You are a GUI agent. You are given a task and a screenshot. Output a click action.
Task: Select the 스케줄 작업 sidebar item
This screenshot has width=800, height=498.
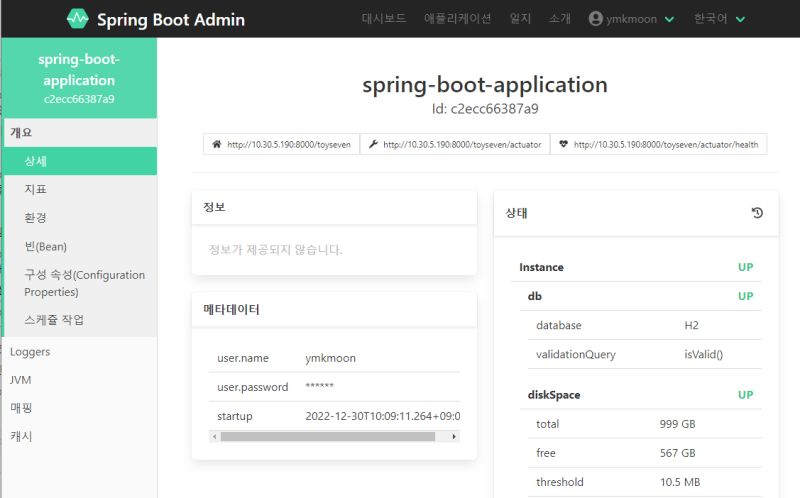pyautogui.click(x=80, y=320)
